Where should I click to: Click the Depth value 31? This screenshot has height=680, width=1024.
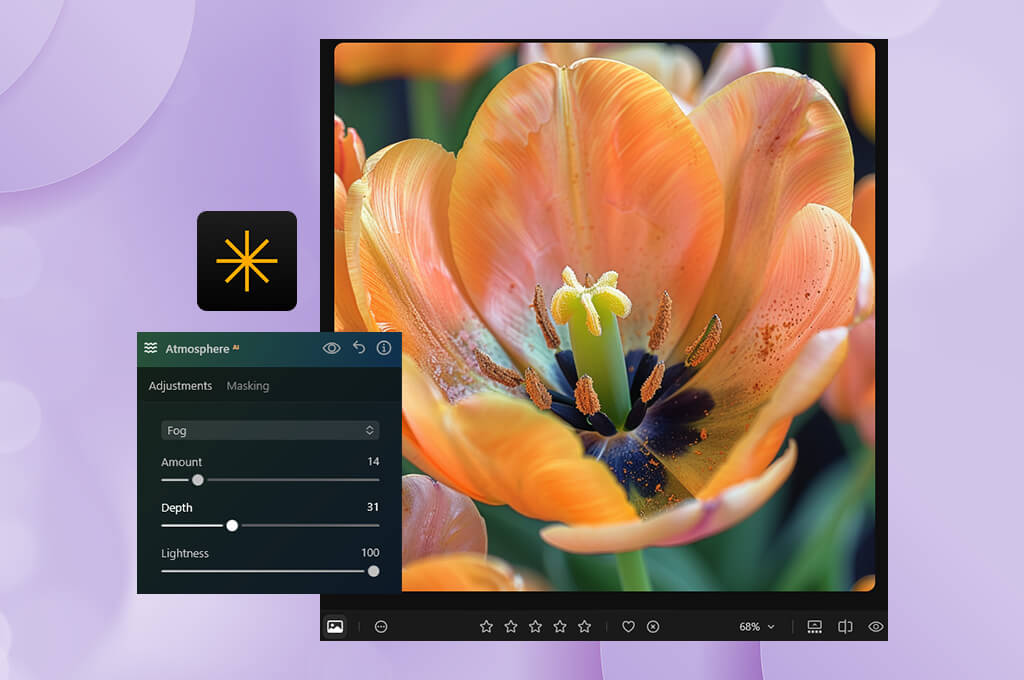tap(373, 507)
